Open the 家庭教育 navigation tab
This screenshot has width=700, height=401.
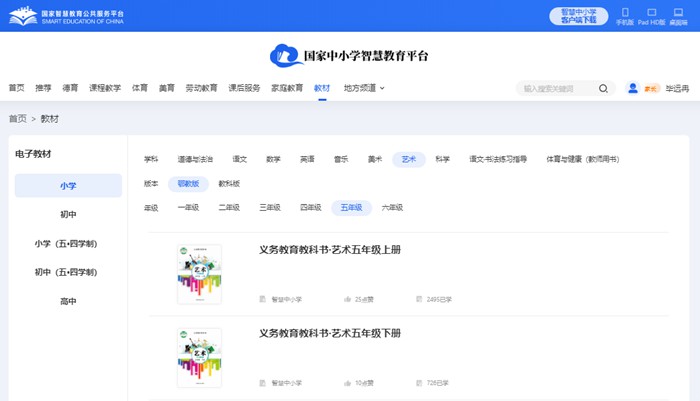tap(287, 88)
